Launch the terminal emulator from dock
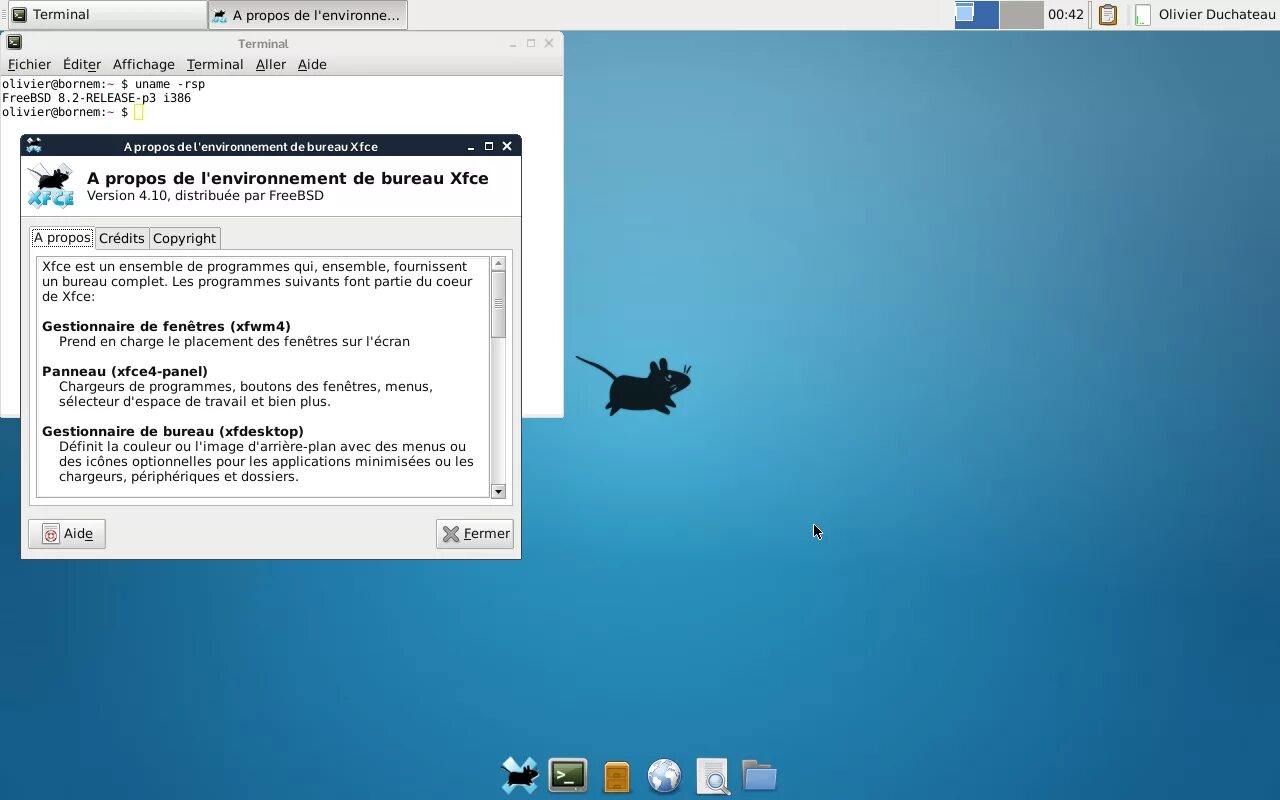 (x=568, y=776)
